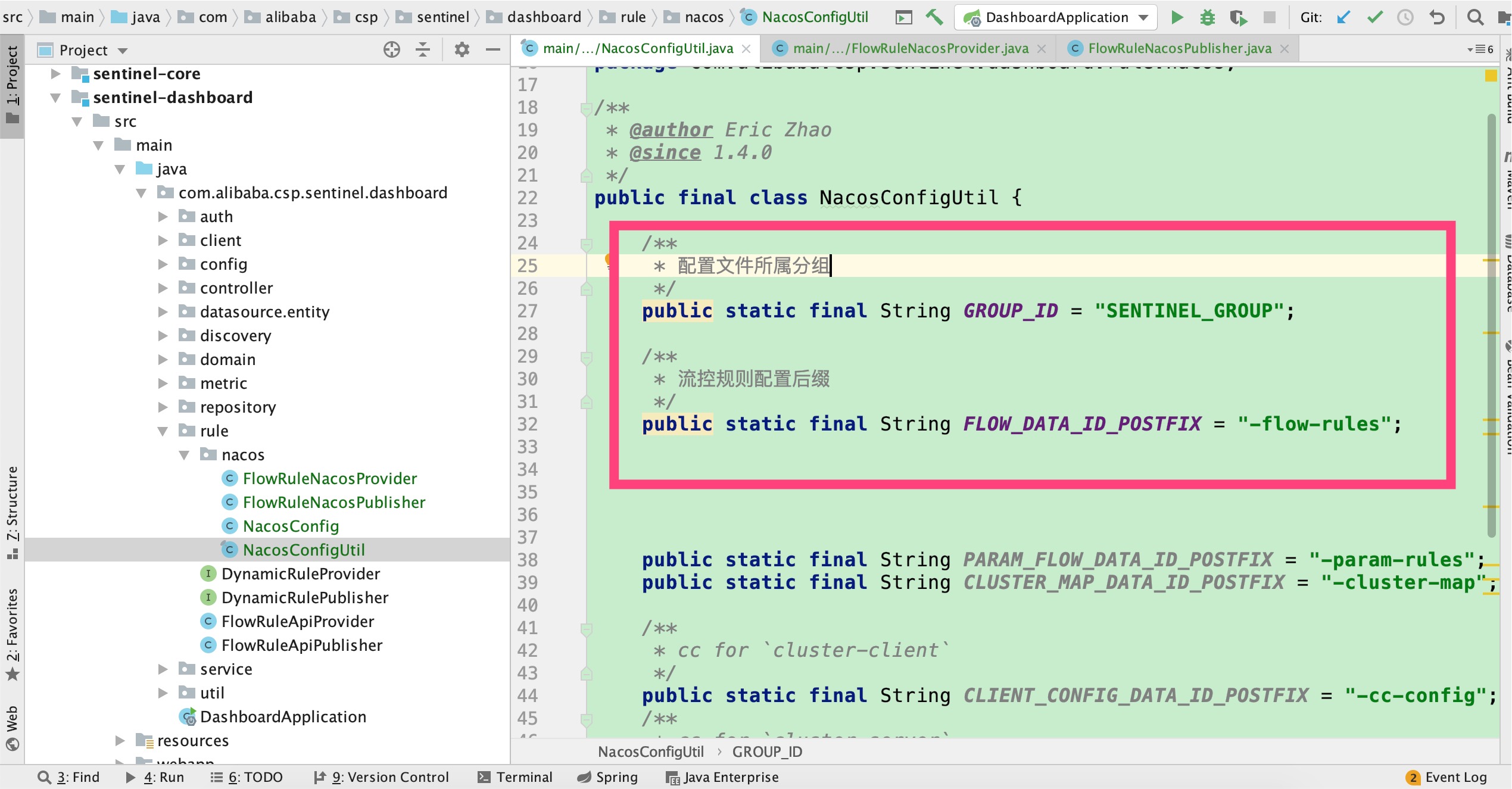Toggle the Web side tool window
The width and height of the screenshot is (1512, 789).
point(12,729)
